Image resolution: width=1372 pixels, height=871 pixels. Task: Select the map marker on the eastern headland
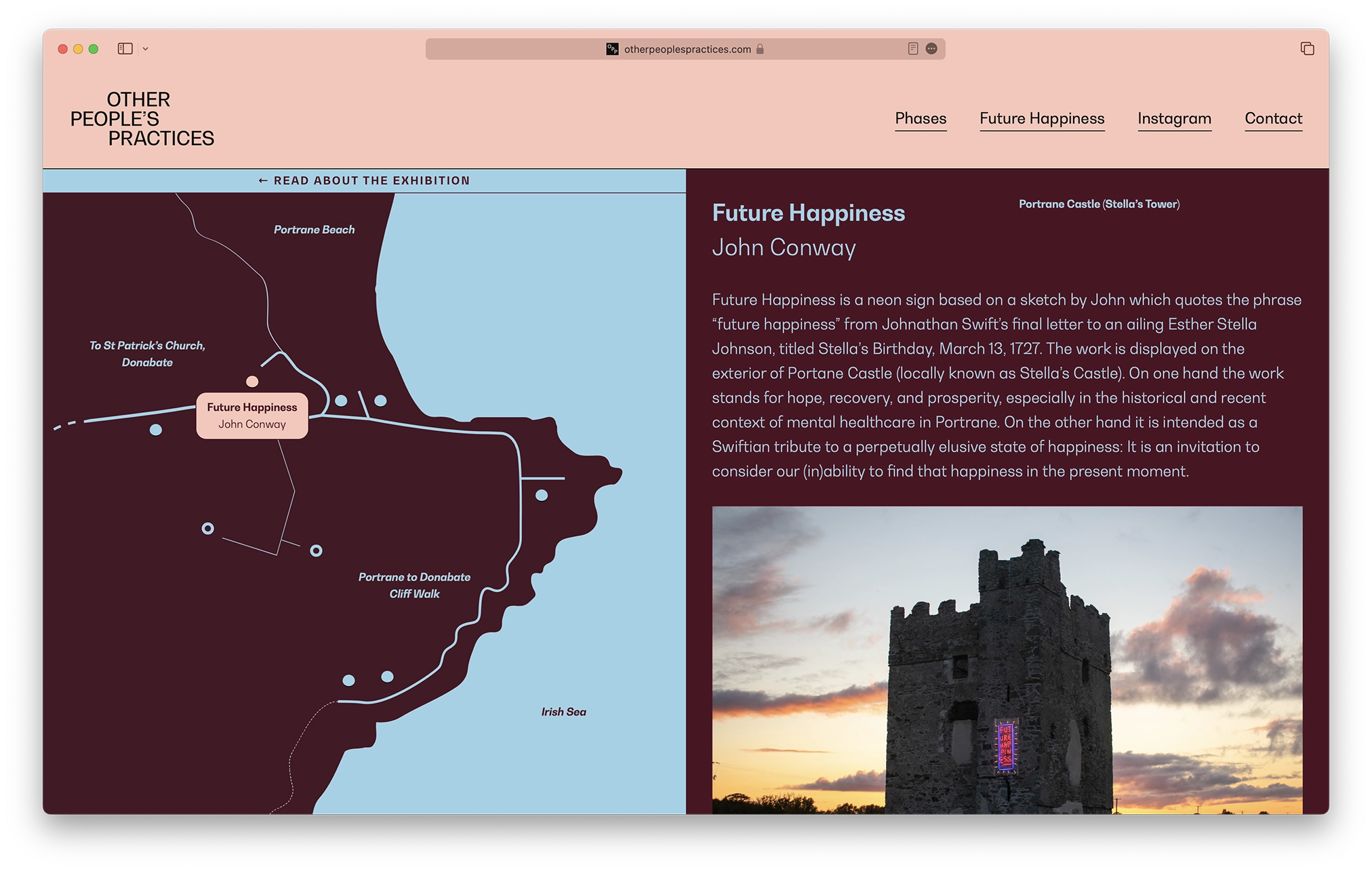coord(542,495)
